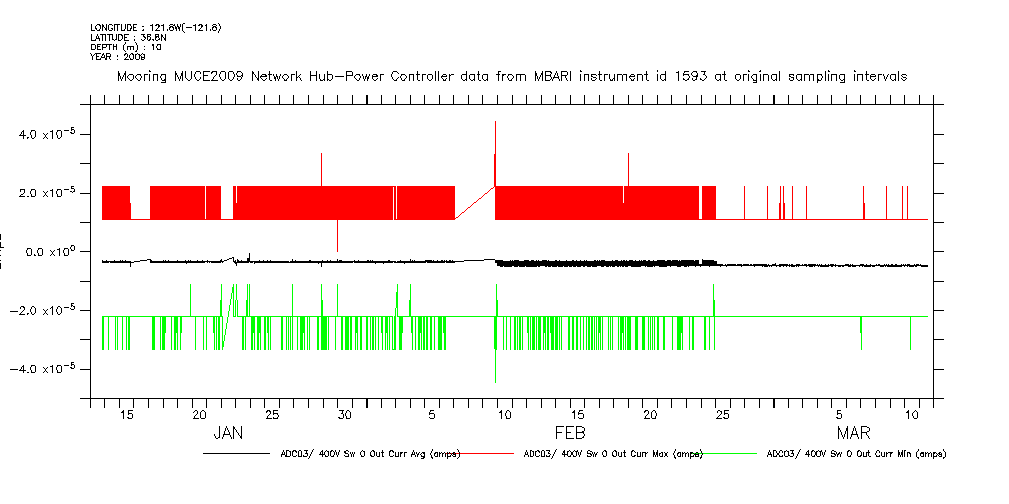
Task: Click the chart title mentioning Mooring MUCE2009
Action: point(512,76)
